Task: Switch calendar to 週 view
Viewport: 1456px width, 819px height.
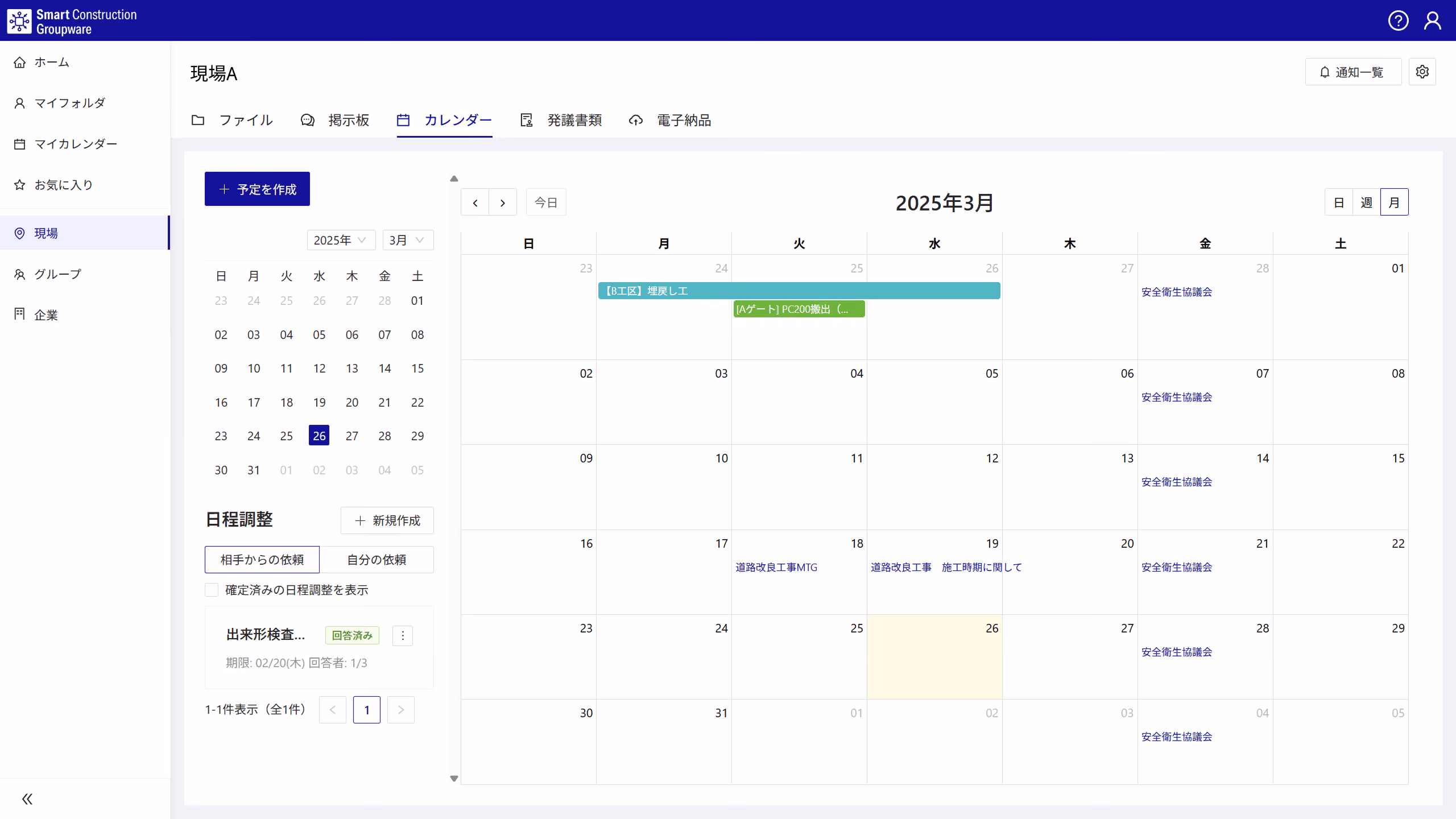Action: [x=1366, y=202]
